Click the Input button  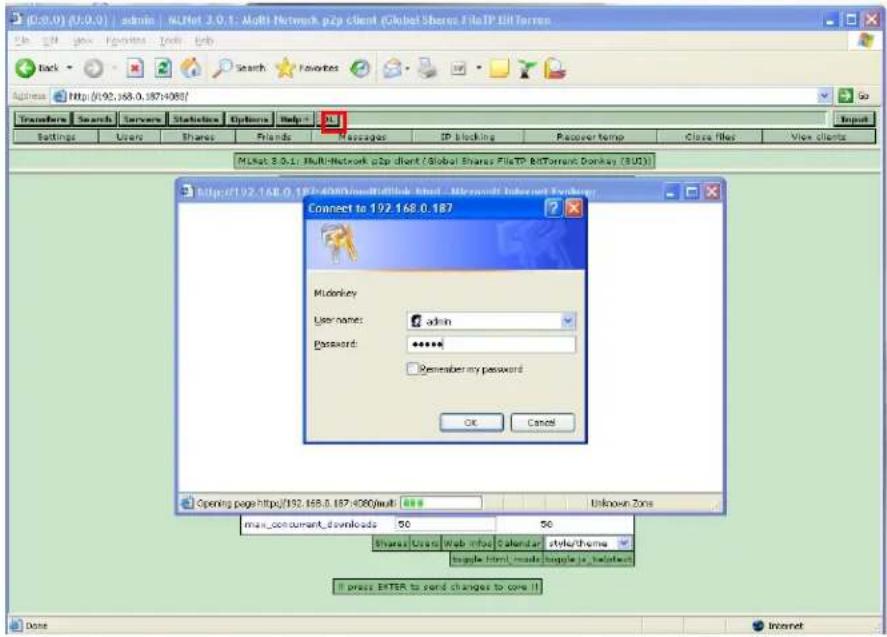click(x=854, y=119)
